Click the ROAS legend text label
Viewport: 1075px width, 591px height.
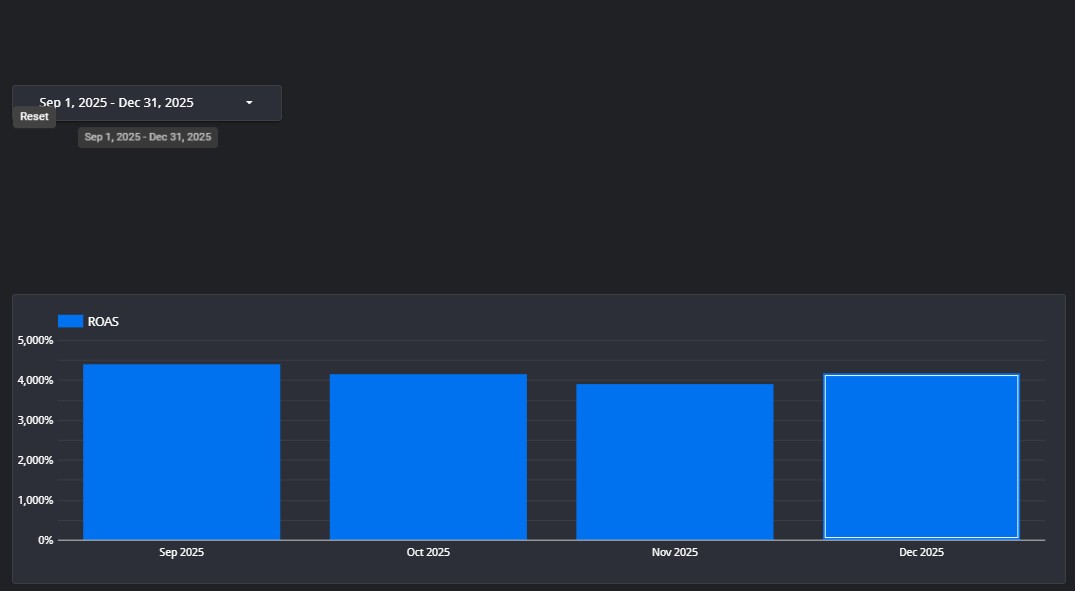tap(103, 322)
